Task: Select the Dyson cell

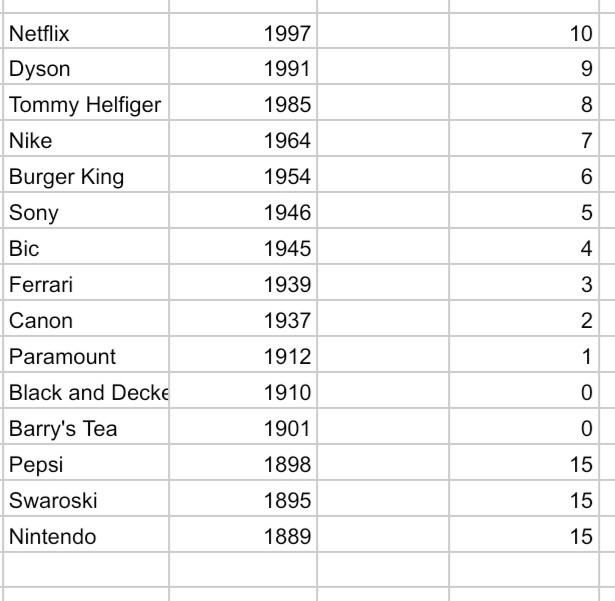Action: (x=86, y=66)
